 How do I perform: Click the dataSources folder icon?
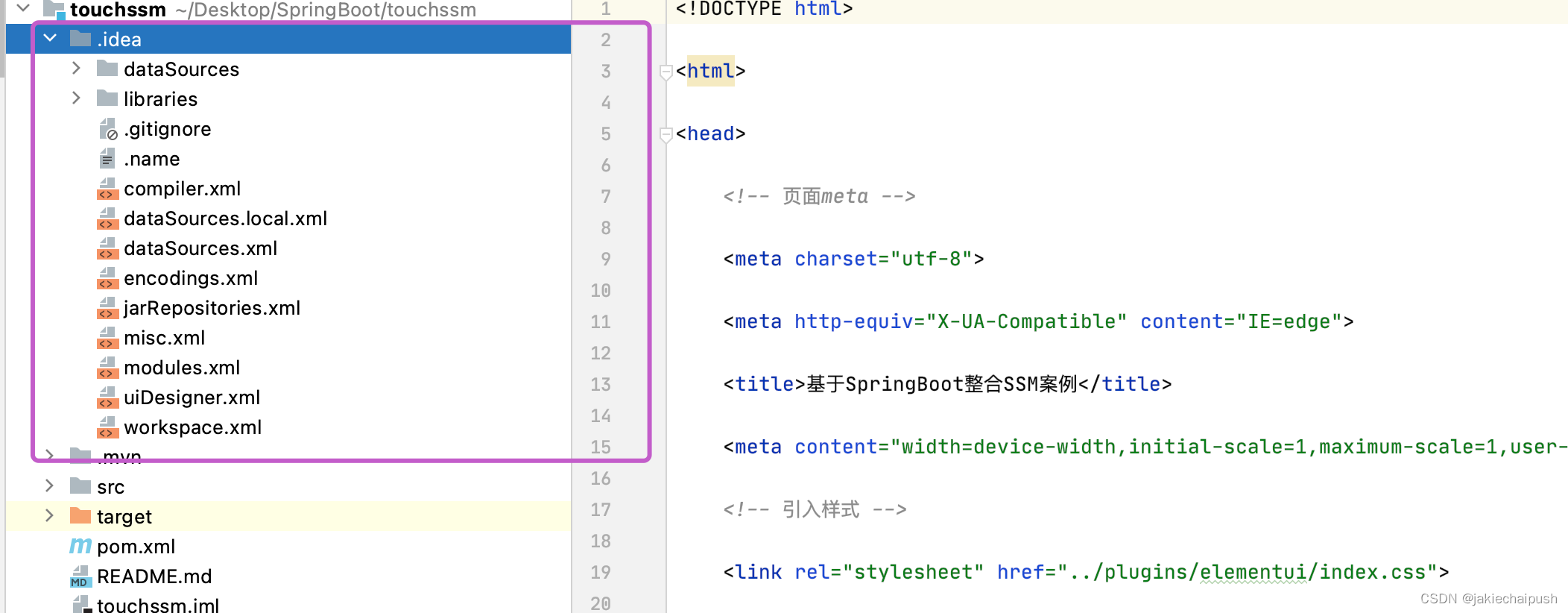pos(107,69)
